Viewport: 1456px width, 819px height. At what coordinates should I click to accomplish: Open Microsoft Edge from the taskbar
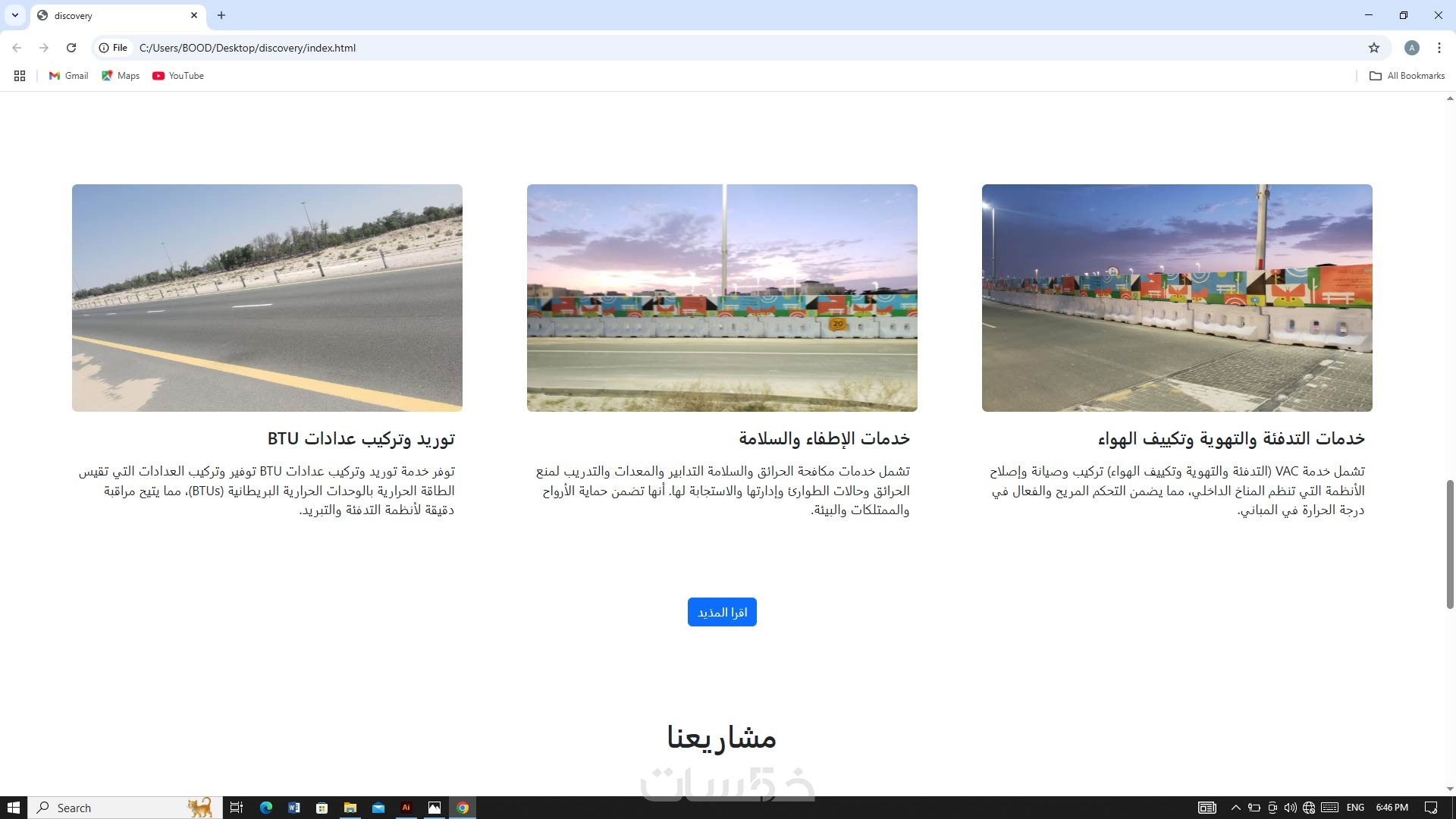265,808
